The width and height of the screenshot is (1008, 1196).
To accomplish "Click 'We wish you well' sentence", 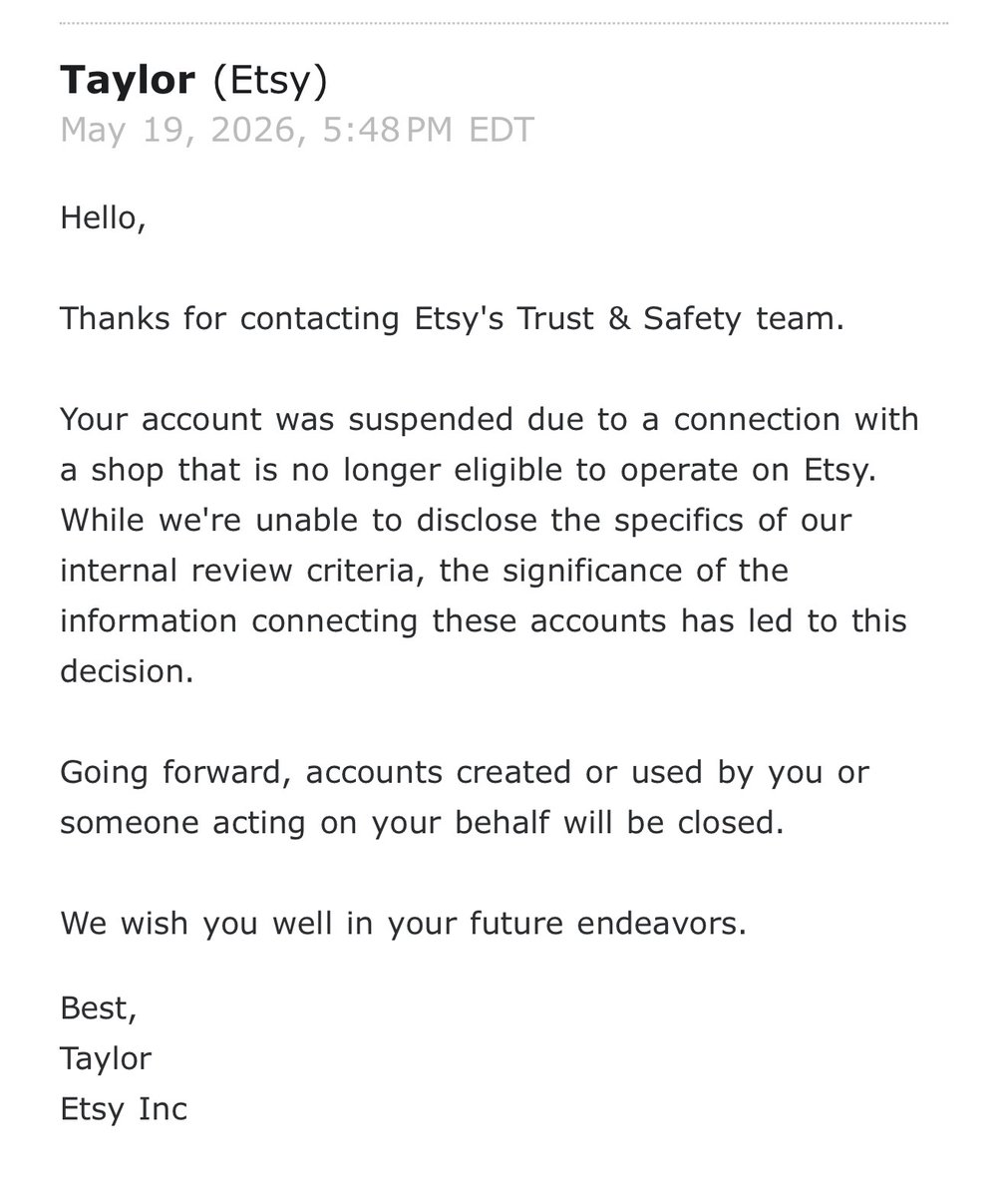I will tap(404, 924).
